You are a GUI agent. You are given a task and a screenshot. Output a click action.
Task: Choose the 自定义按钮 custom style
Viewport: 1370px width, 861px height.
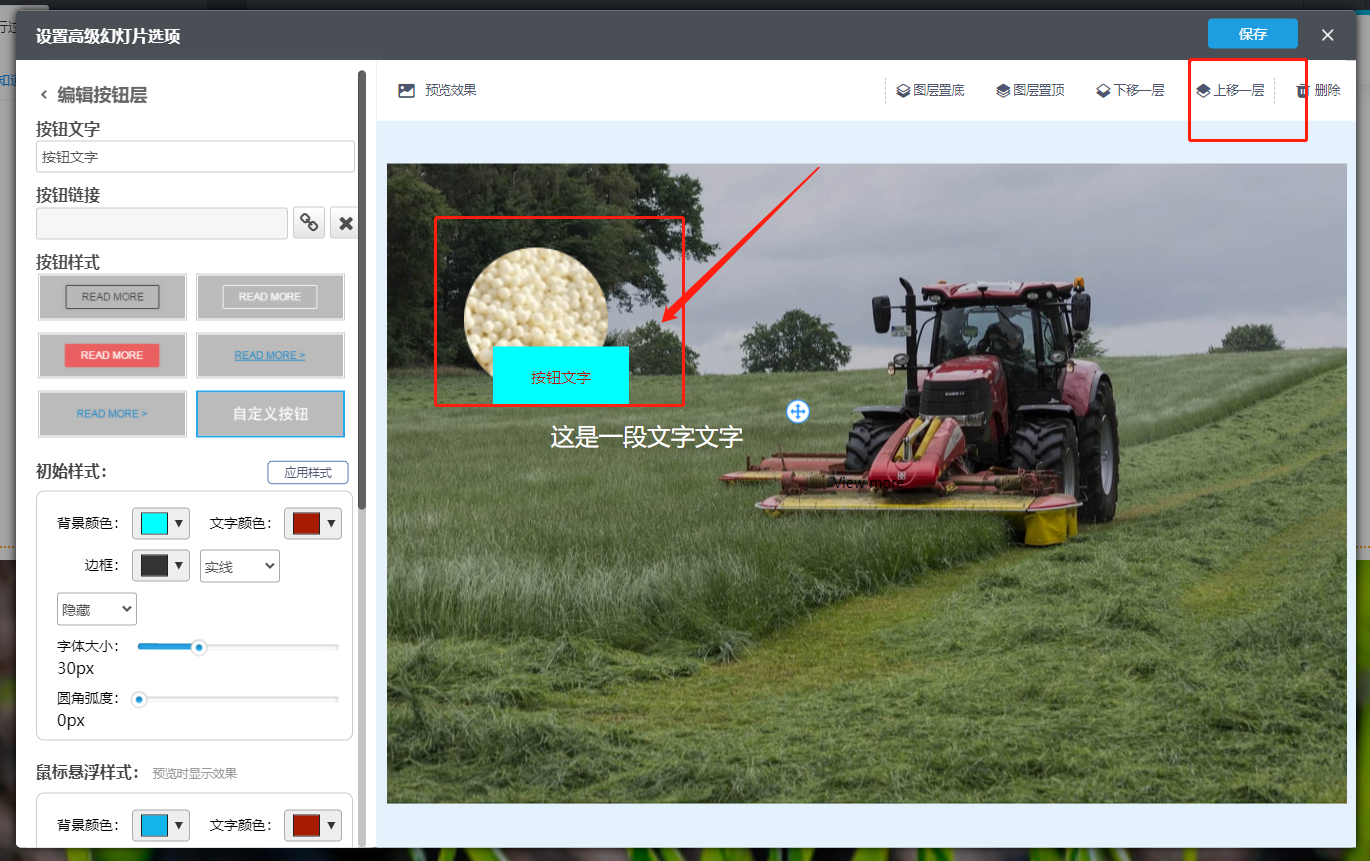(x=270, y=414)
